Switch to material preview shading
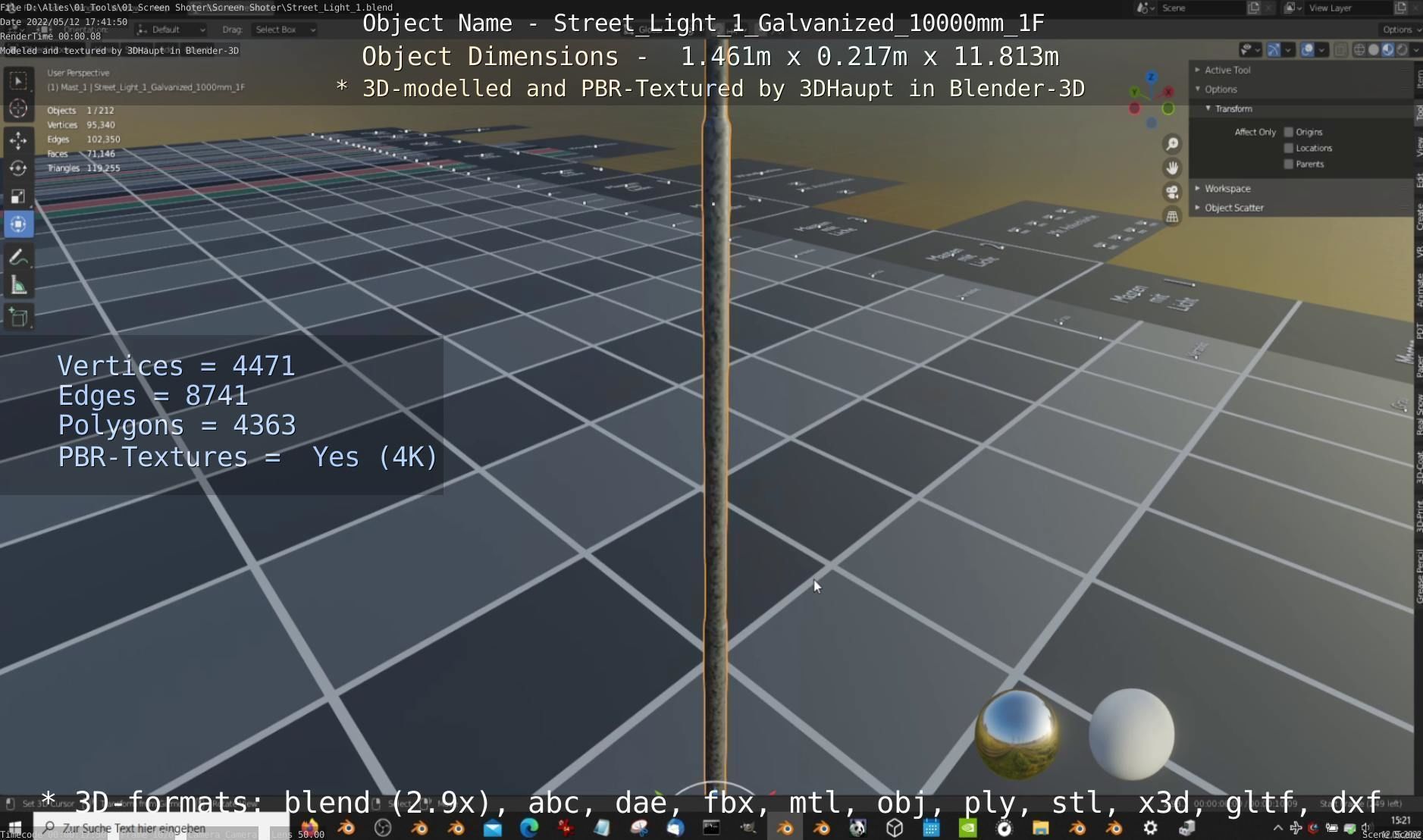 pyautogui.click(x=1387, y=50)
